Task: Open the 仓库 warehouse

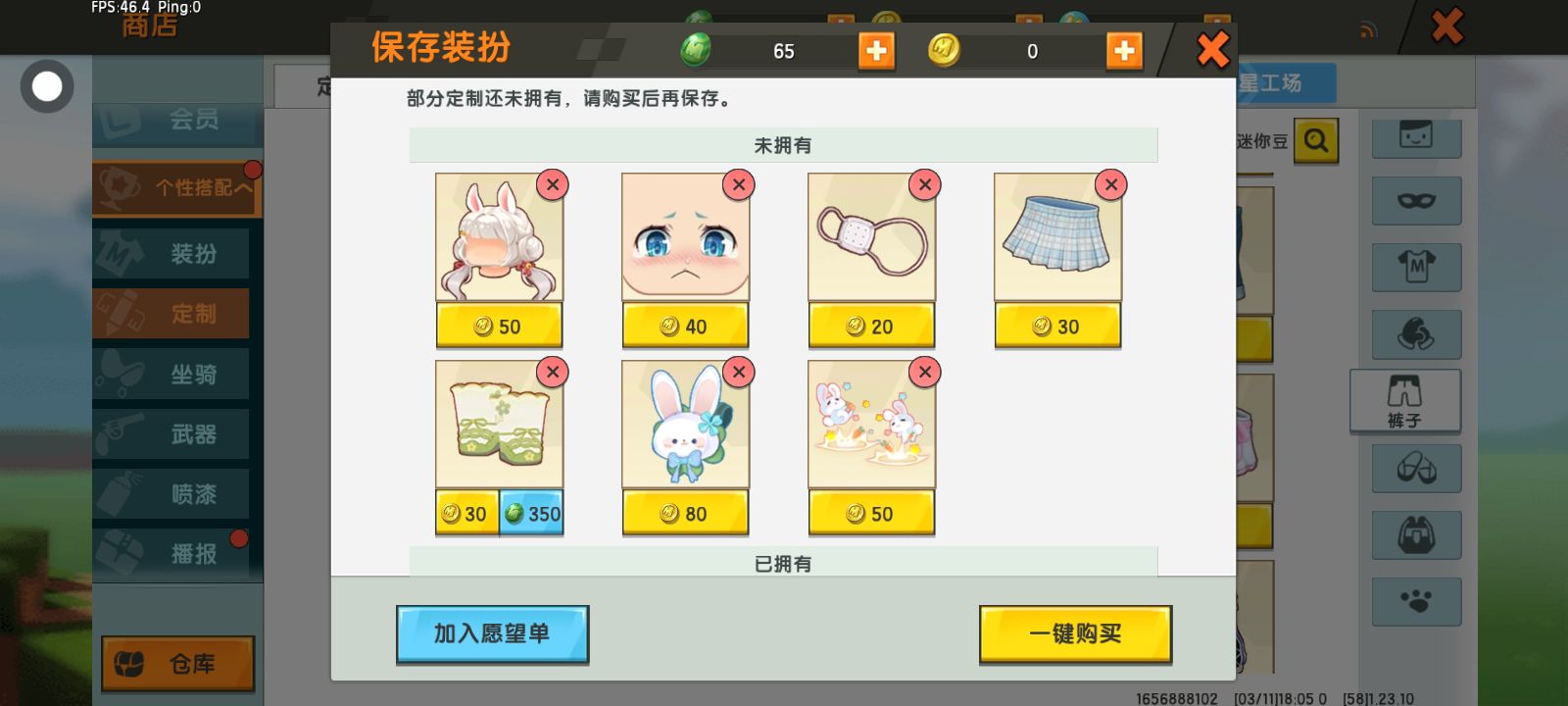Action: 177,664
